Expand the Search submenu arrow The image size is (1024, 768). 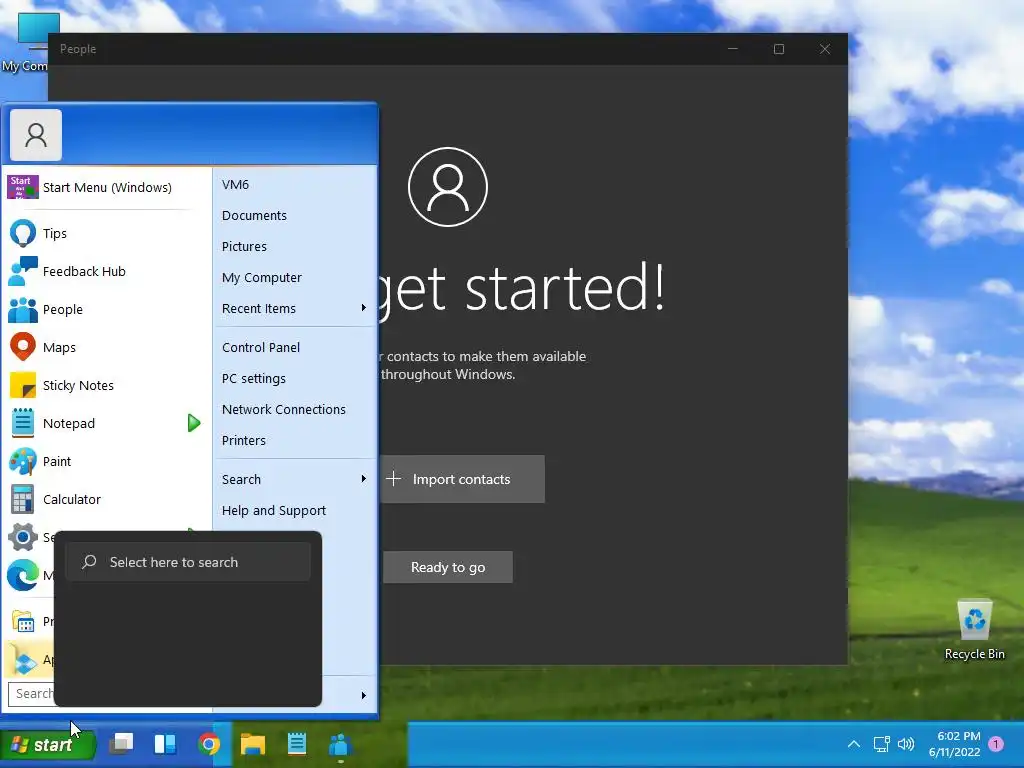pos(364,479)
